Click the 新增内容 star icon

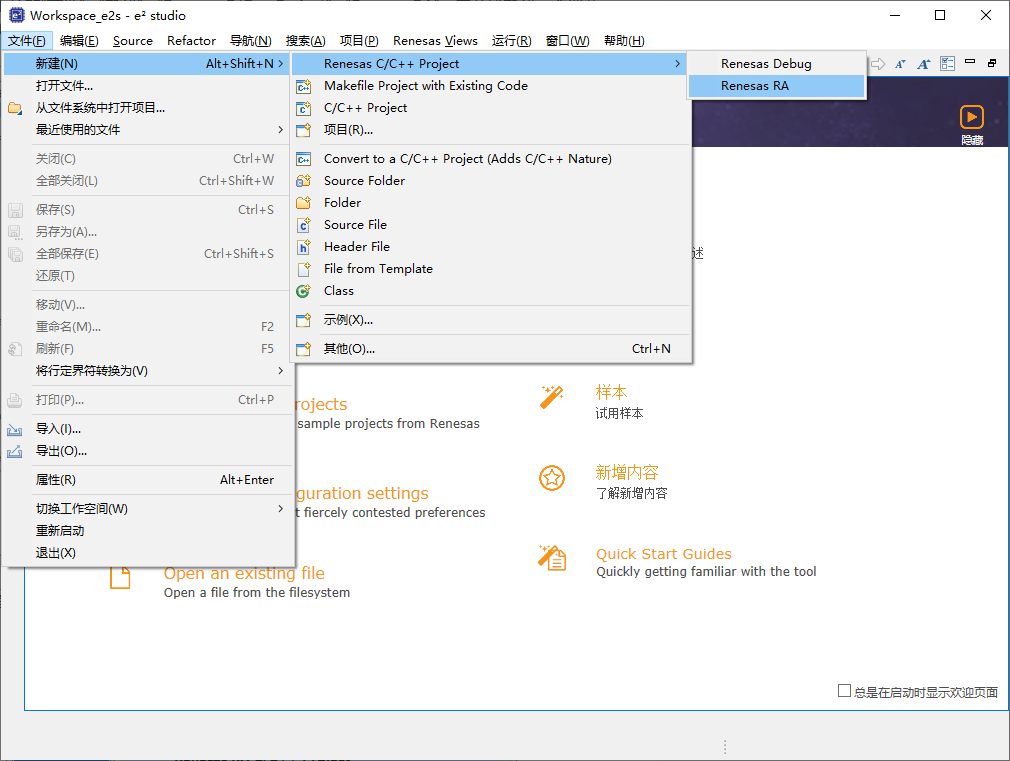(x=552, y=477)
